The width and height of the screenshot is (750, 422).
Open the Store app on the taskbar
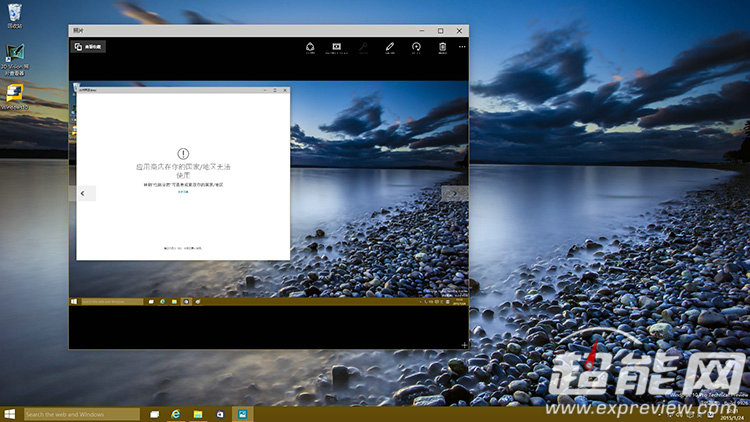(219, 414)
